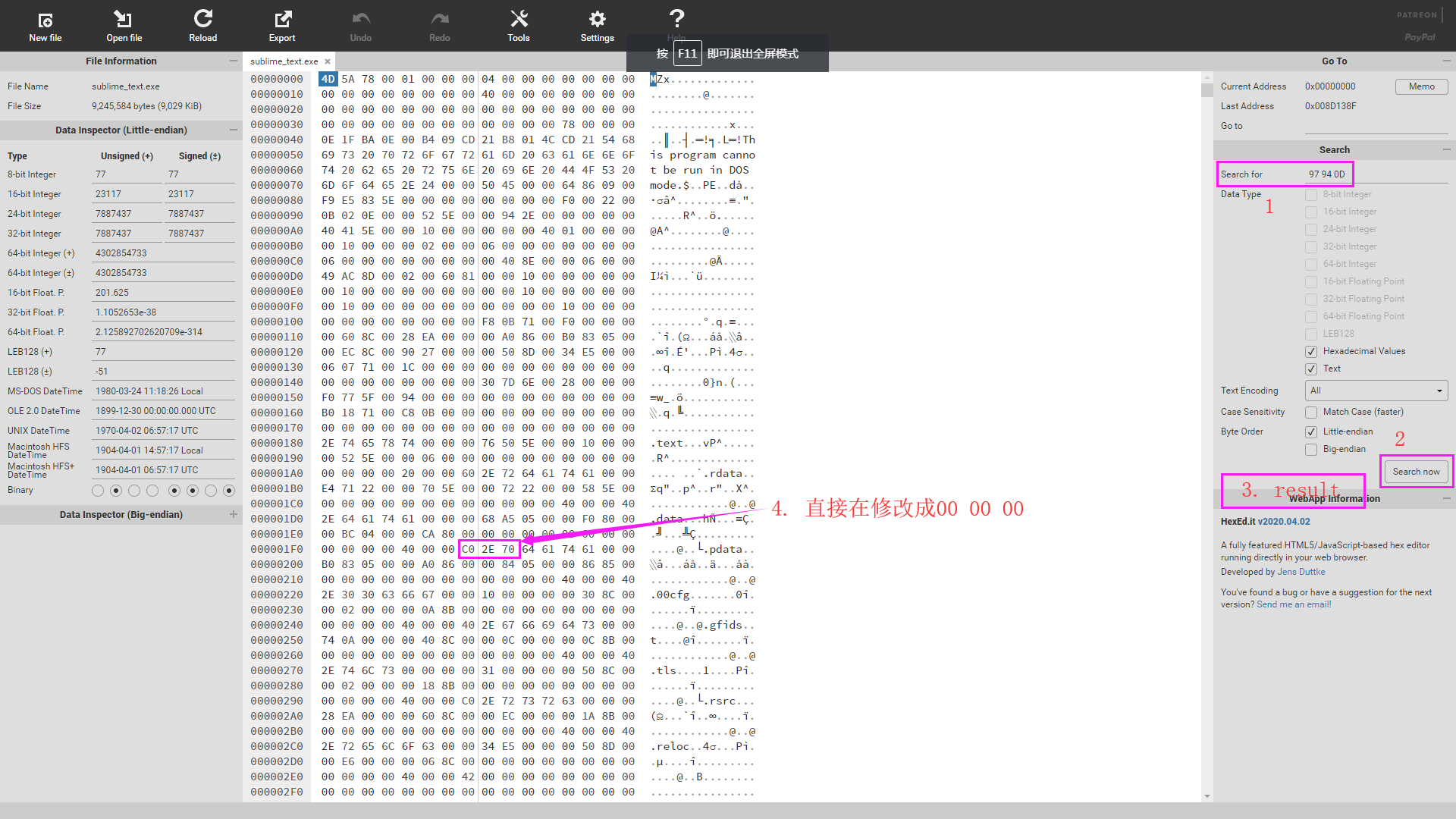Check the Big-endian byte order option
Viewport: 1456px width, 819px height.
point(1311,450)
